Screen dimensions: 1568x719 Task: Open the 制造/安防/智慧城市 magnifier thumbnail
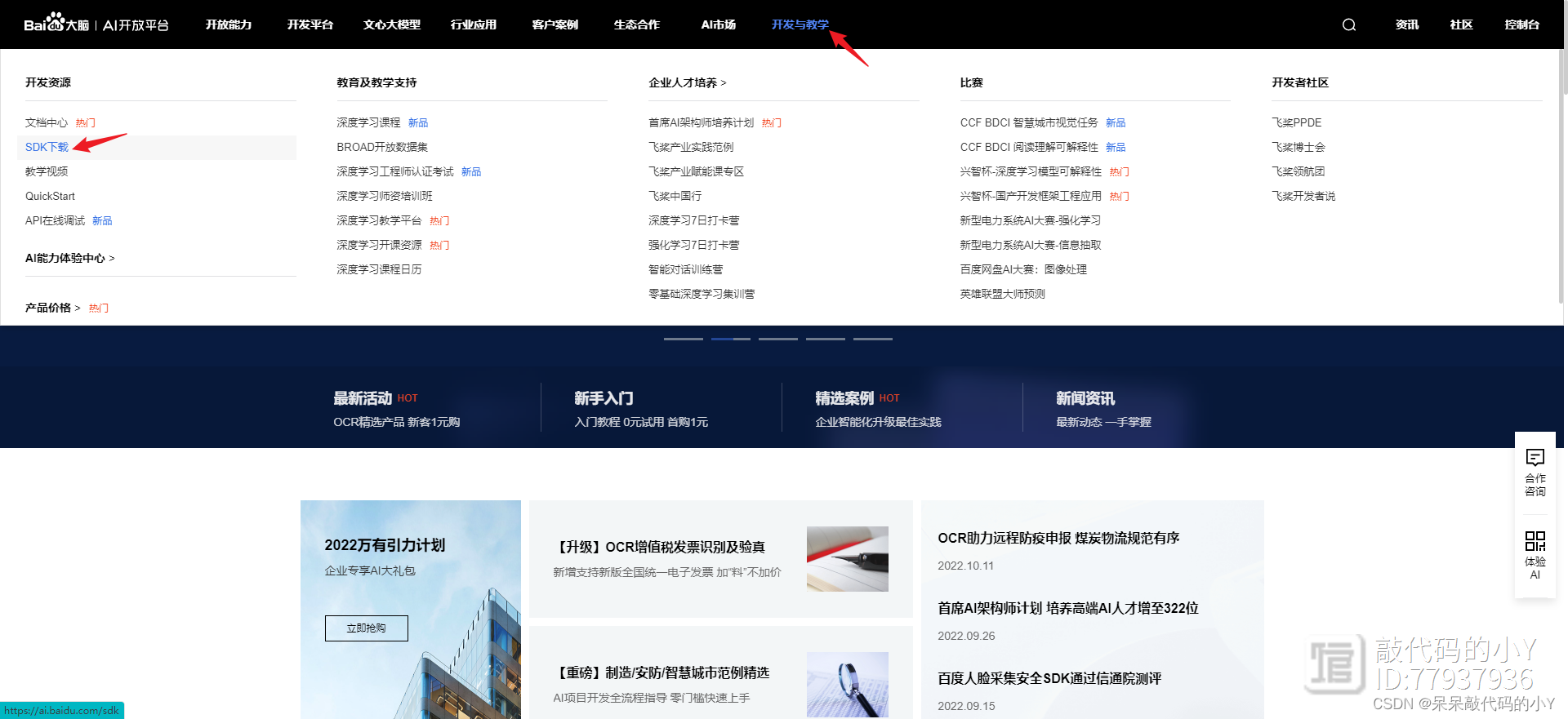[x=848, y=685]
